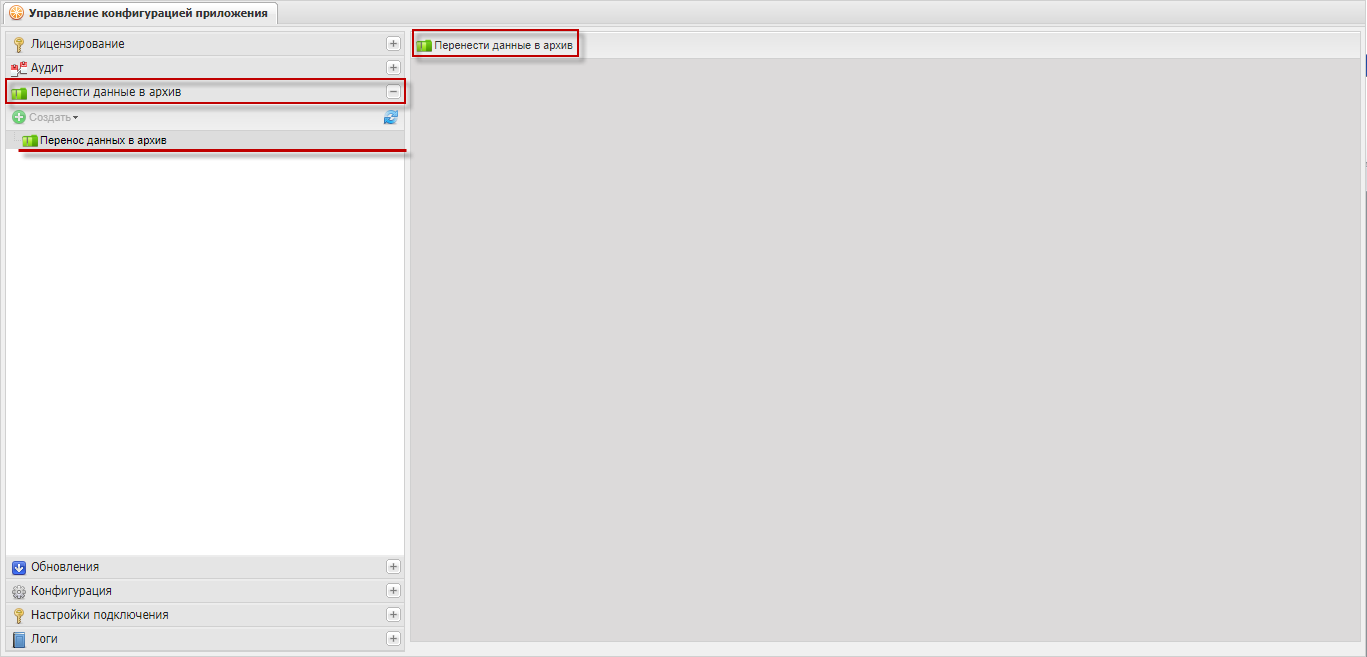The width and height of the screenshot is (1367, 657).
Task: Switch to the Управление конфигурацией приложения tab
Action: (140, 13)
